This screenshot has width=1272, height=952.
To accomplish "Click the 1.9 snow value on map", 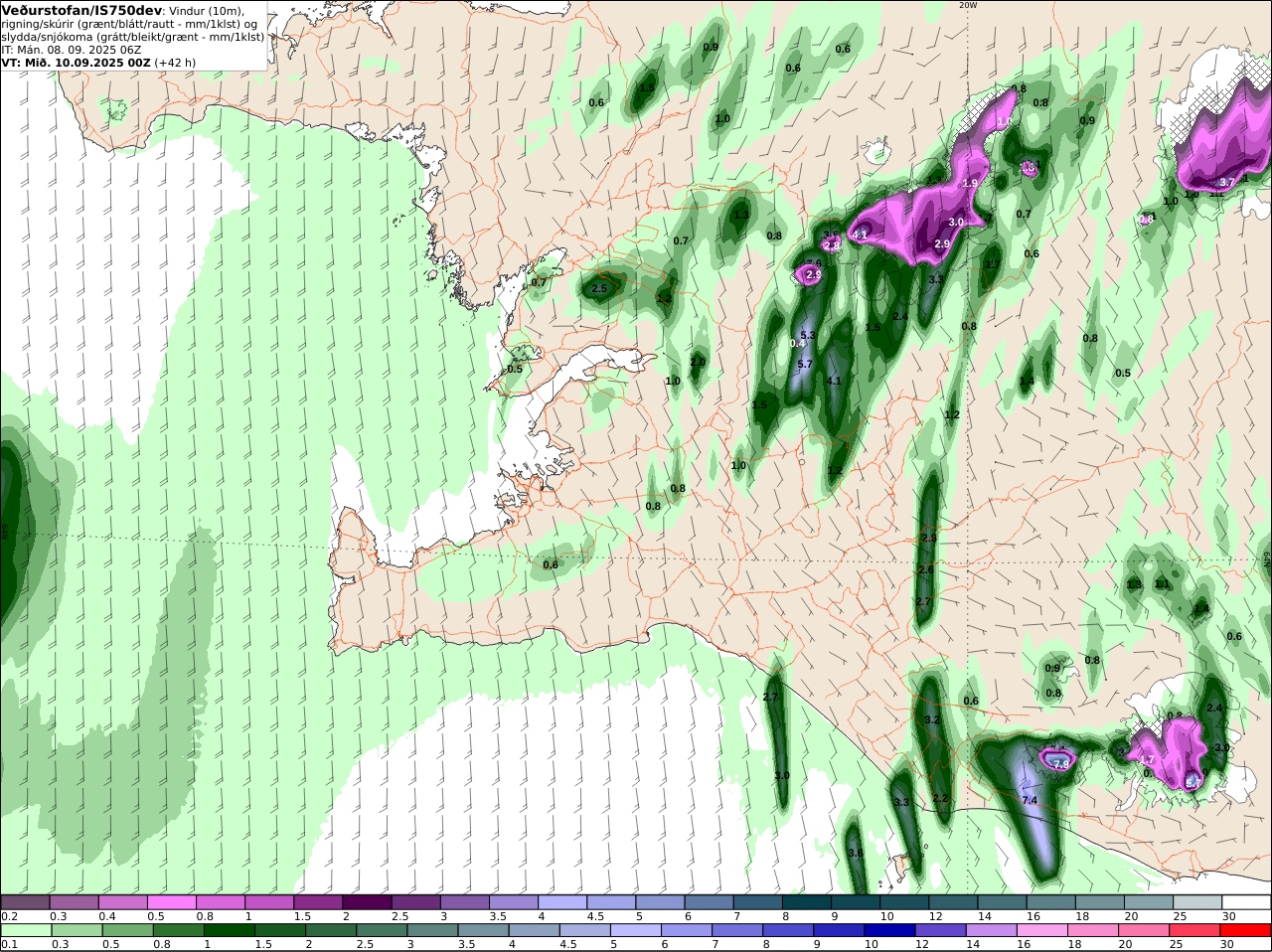I will pos(970,184).
